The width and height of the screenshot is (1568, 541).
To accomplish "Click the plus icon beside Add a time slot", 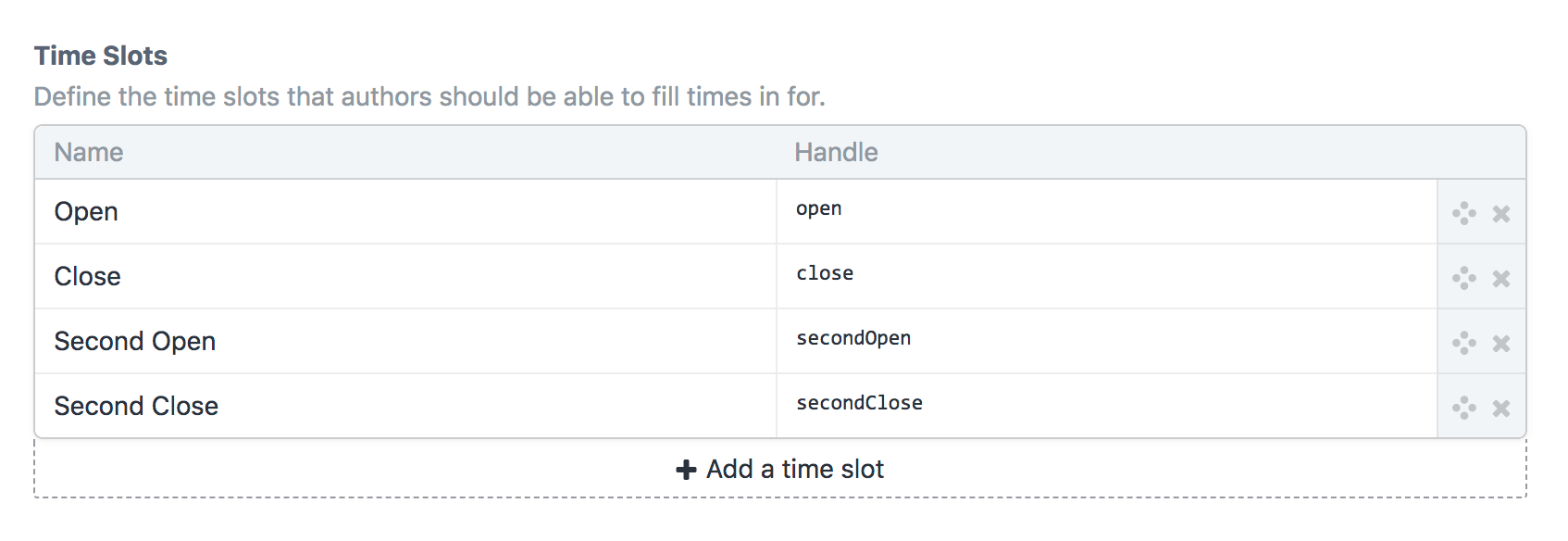I will (x=686, y=470).
